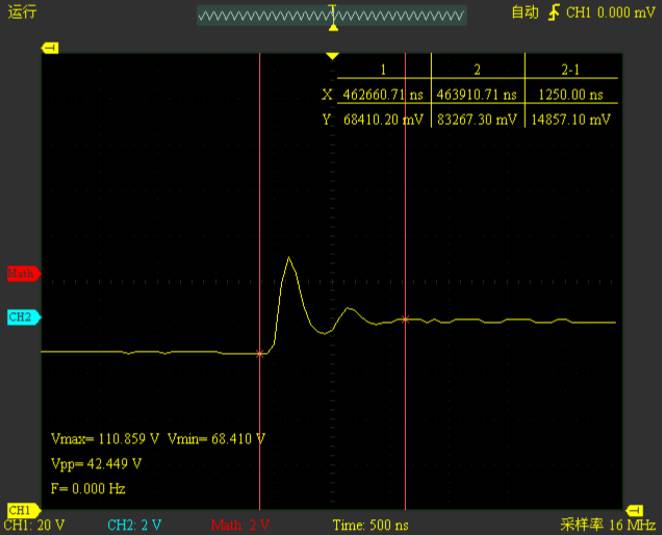The width and height of the screenshot is (662, 535).
Task: Toggle the 自动 trigger mode
Action: point(525,12)
